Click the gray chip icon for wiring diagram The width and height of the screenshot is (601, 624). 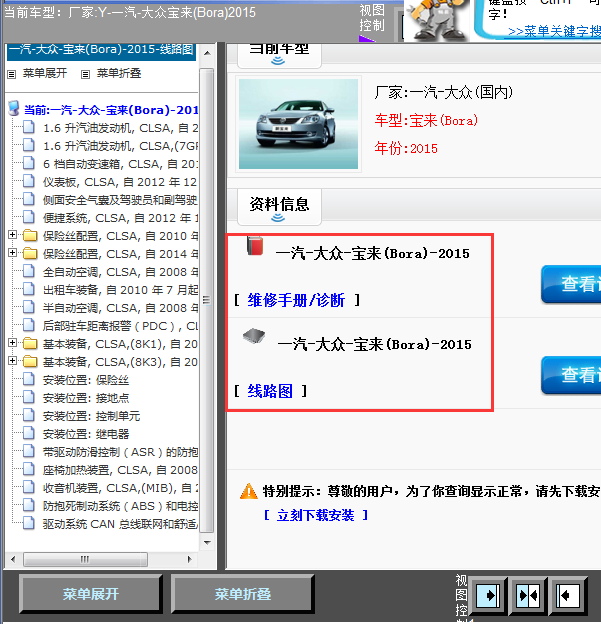point(254,336)
